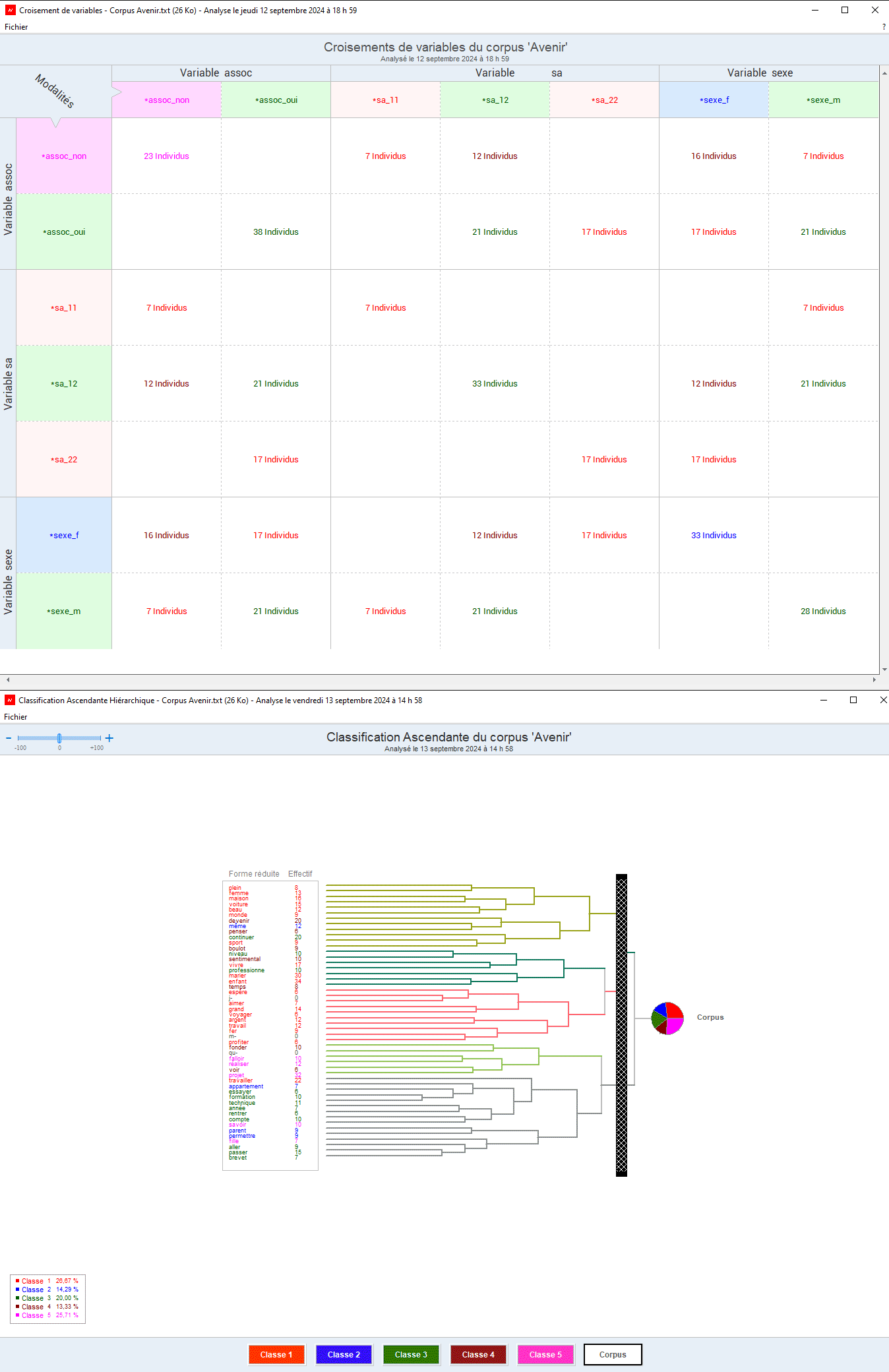
Task: Show the pink Classe 5 class
Action: [x=545, y=1354]
